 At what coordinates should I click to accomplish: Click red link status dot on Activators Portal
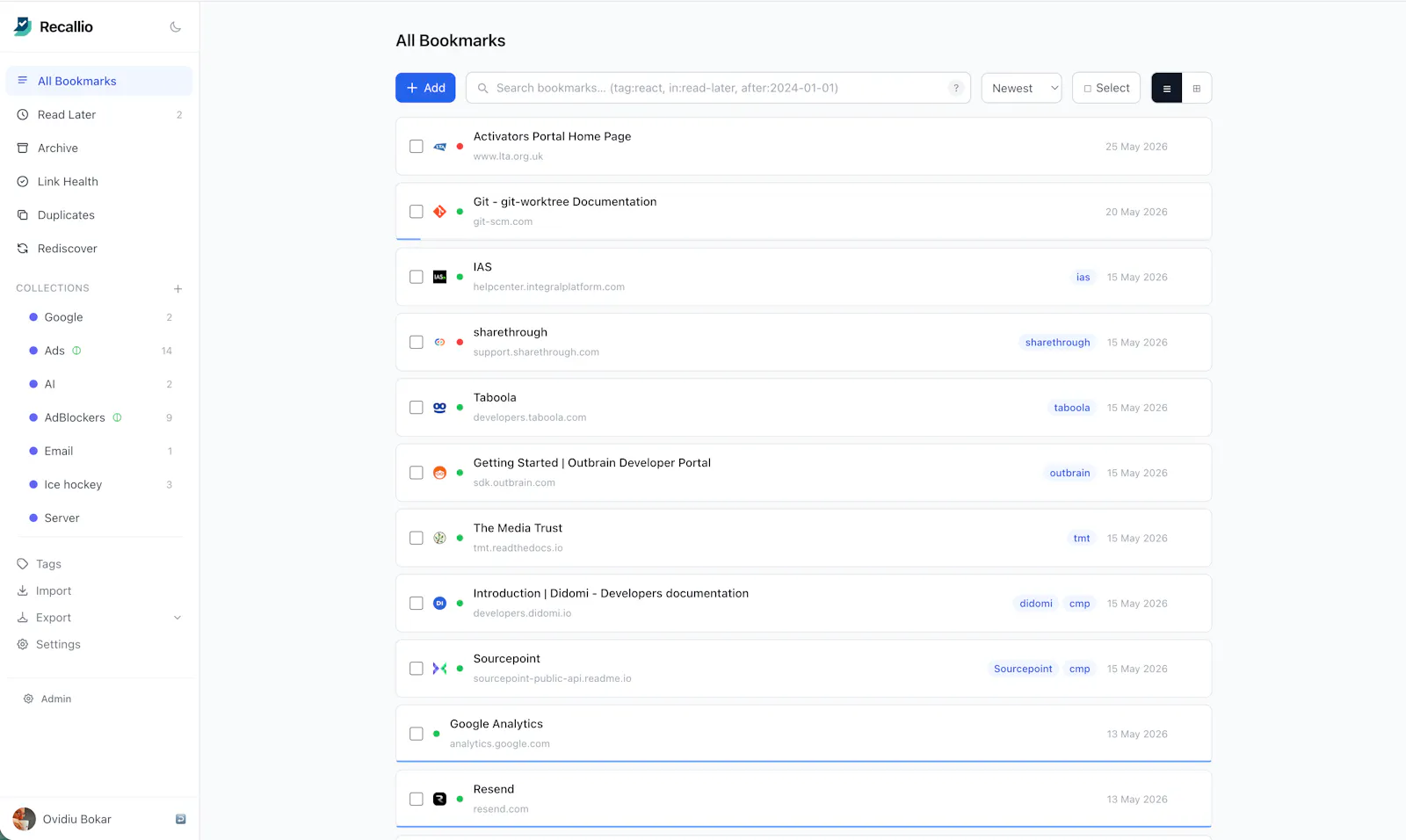pos(460,147)
